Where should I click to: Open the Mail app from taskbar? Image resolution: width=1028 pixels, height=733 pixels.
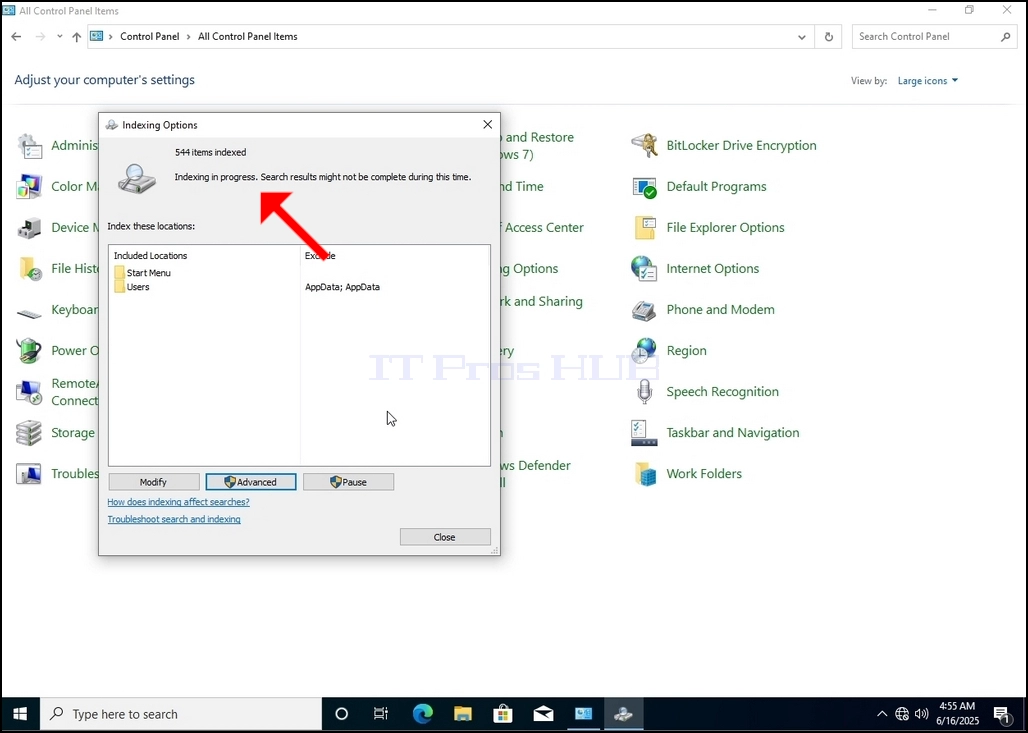point(544,714)
